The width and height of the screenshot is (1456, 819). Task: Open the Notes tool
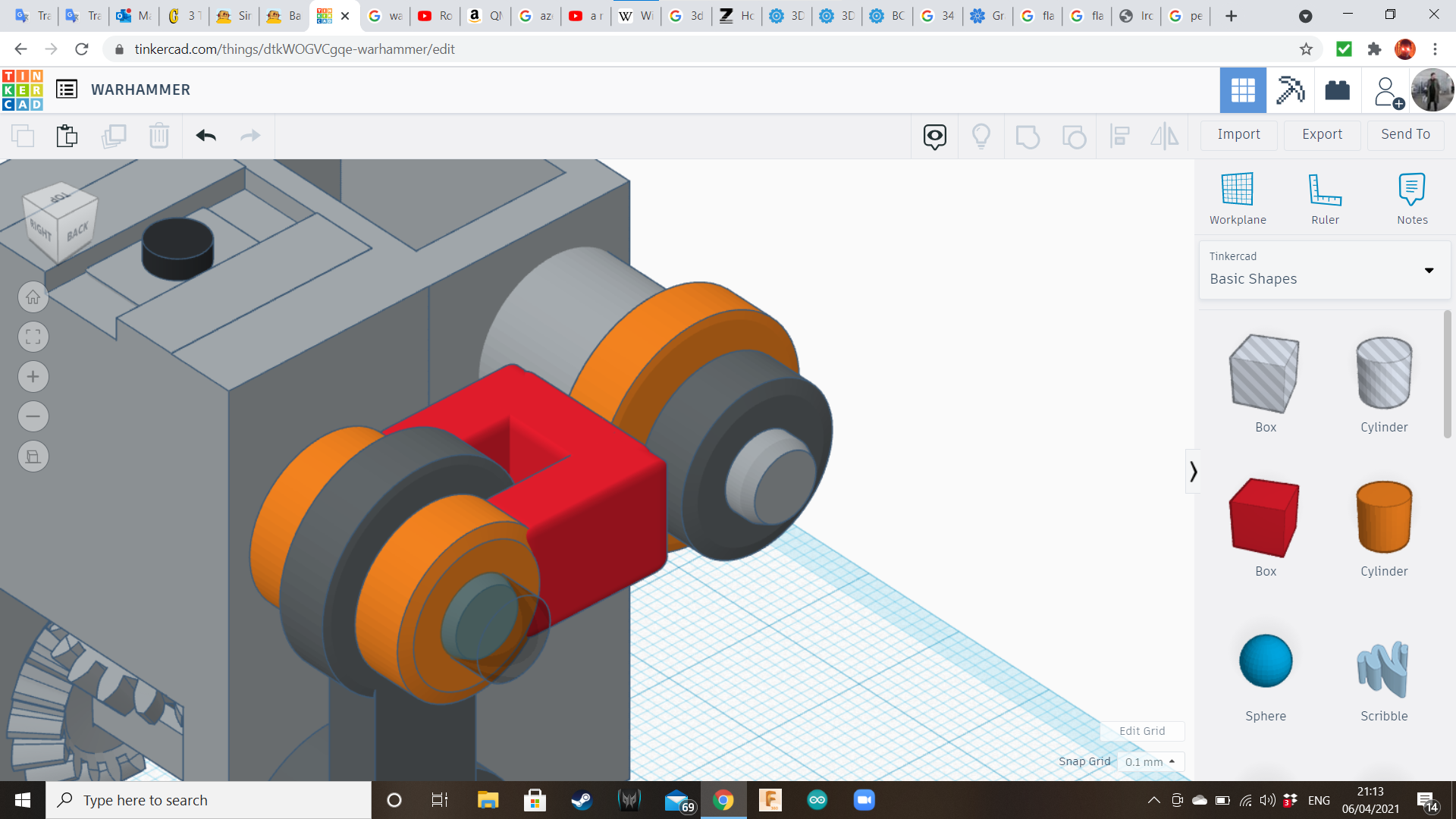[x=1411, y=190]
